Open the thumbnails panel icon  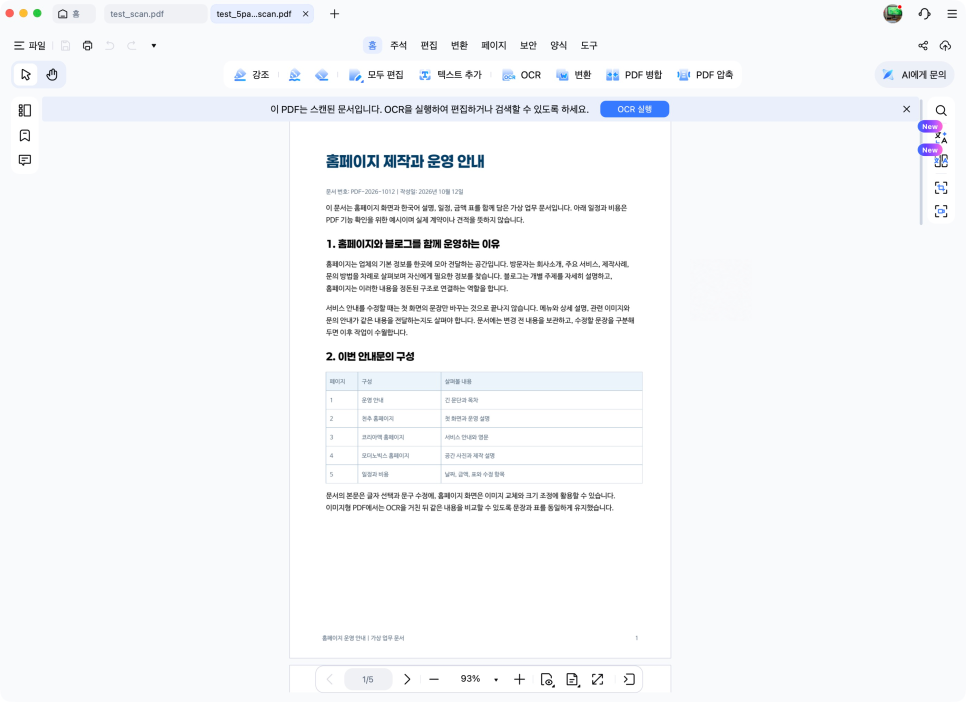tap(25, 110)
